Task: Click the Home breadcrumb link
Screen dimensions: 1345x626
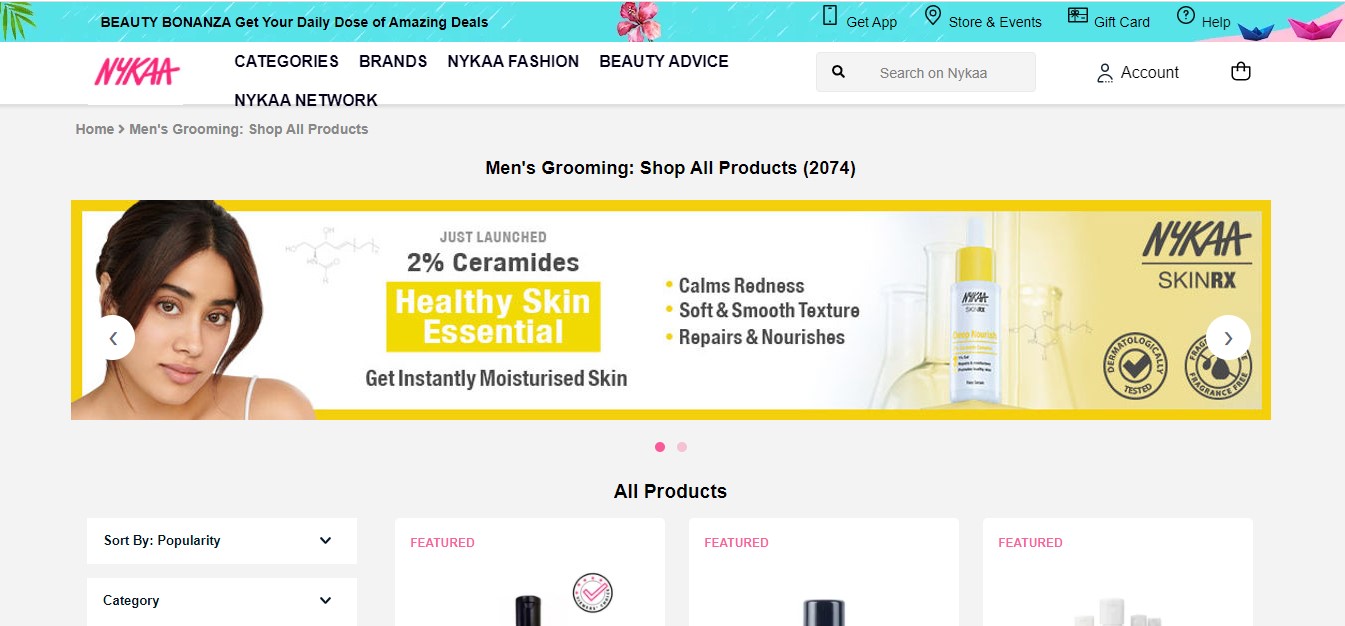Action: point(95,129)
